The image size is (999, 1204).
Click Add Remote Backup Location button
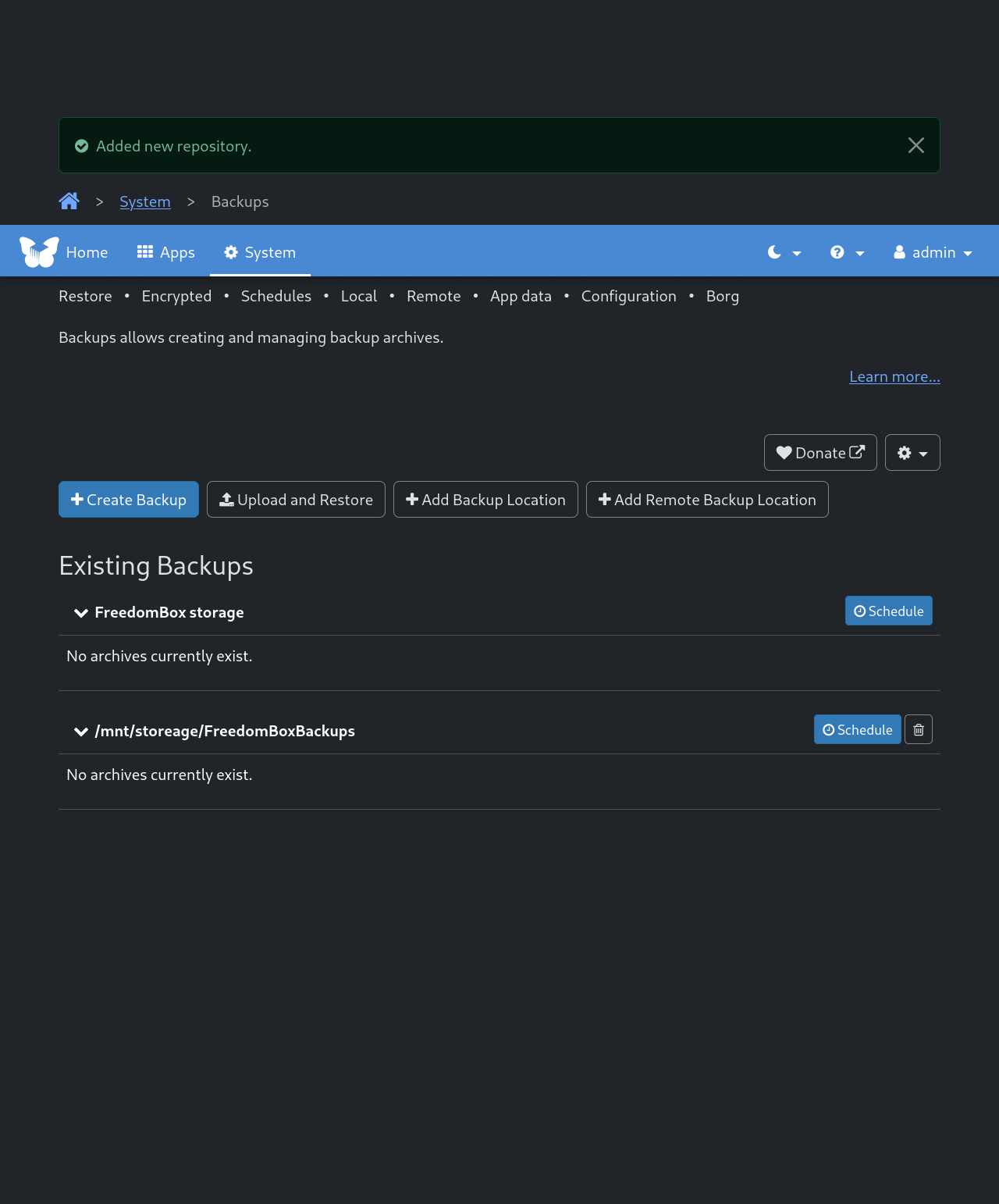707,500
